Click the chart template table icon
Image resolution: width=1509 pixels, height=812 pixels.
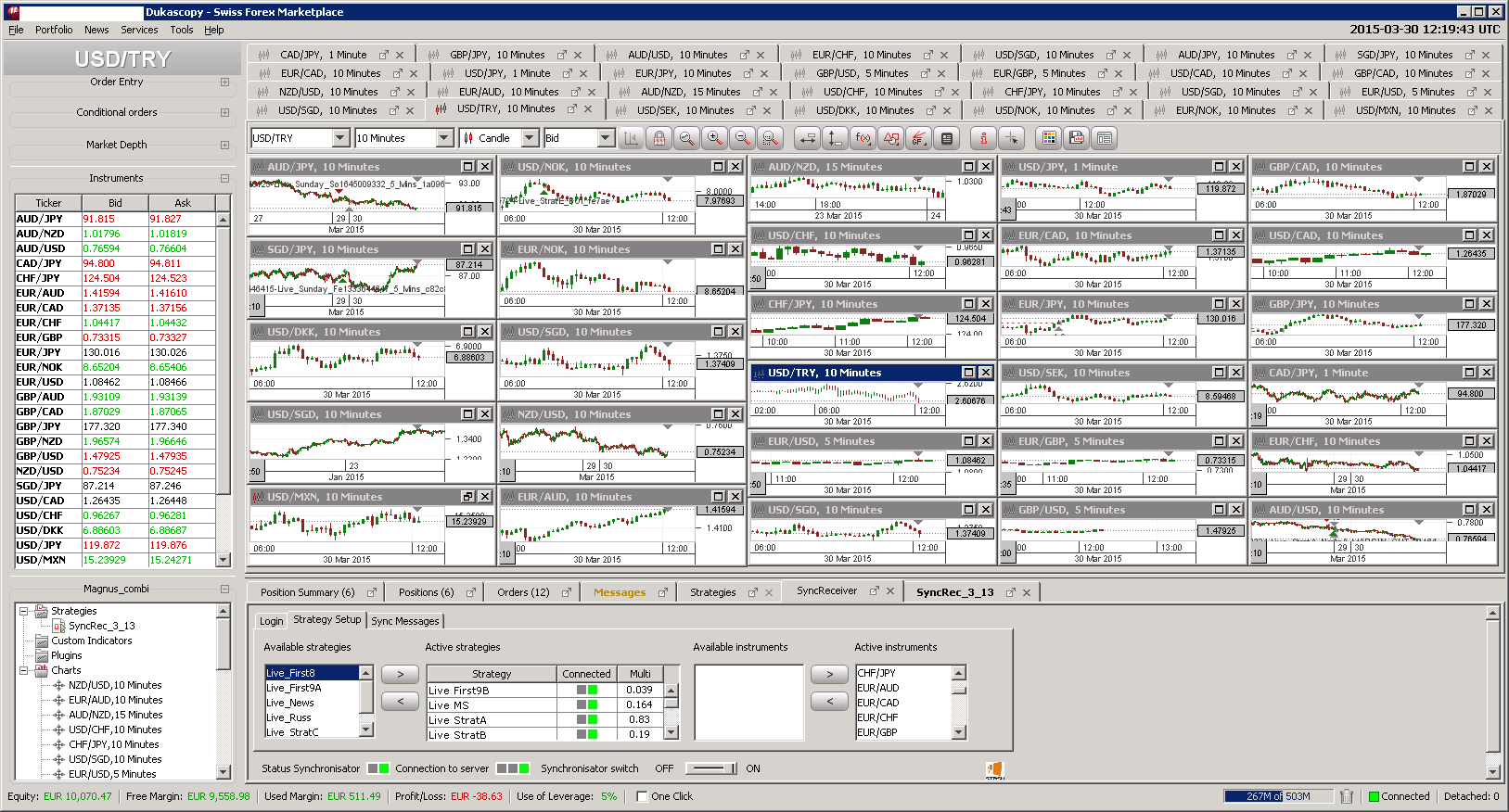[1105, 138]
